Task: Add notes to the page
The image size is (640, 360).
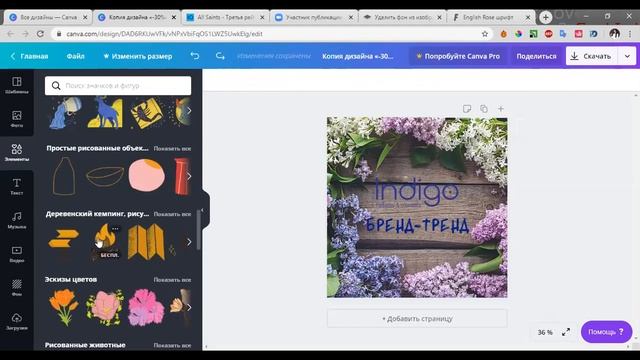Action: coord(467,109)
